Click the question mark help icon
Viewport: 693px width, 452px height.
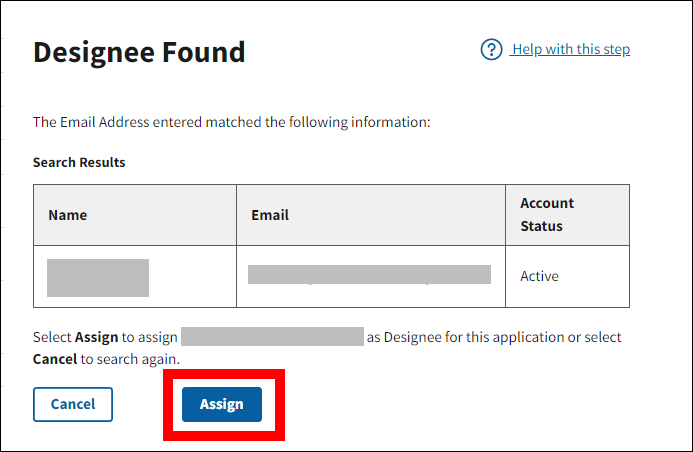tap(491, 50)
